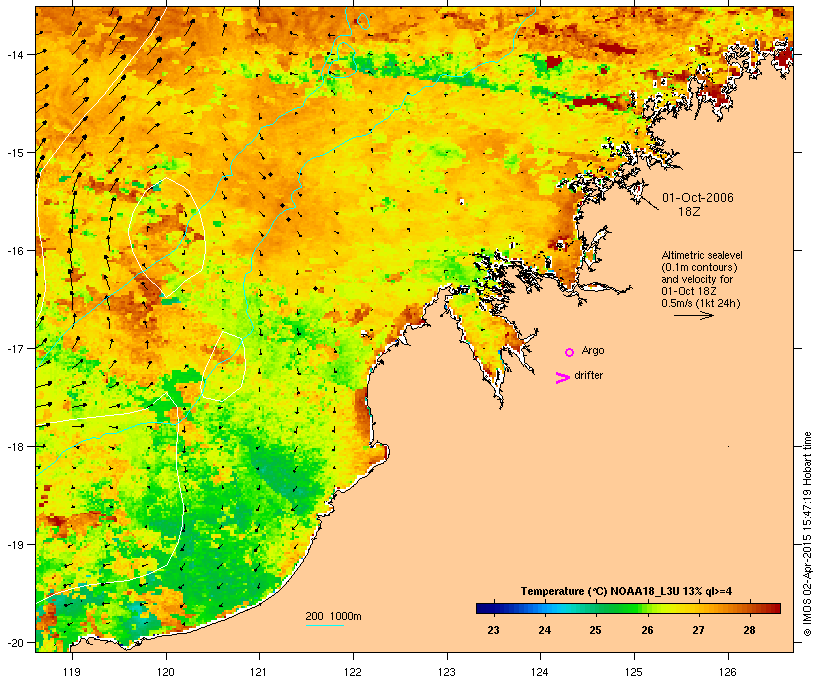Click the longitude label 125
820x680 pixels.
[x=634, y=672]
